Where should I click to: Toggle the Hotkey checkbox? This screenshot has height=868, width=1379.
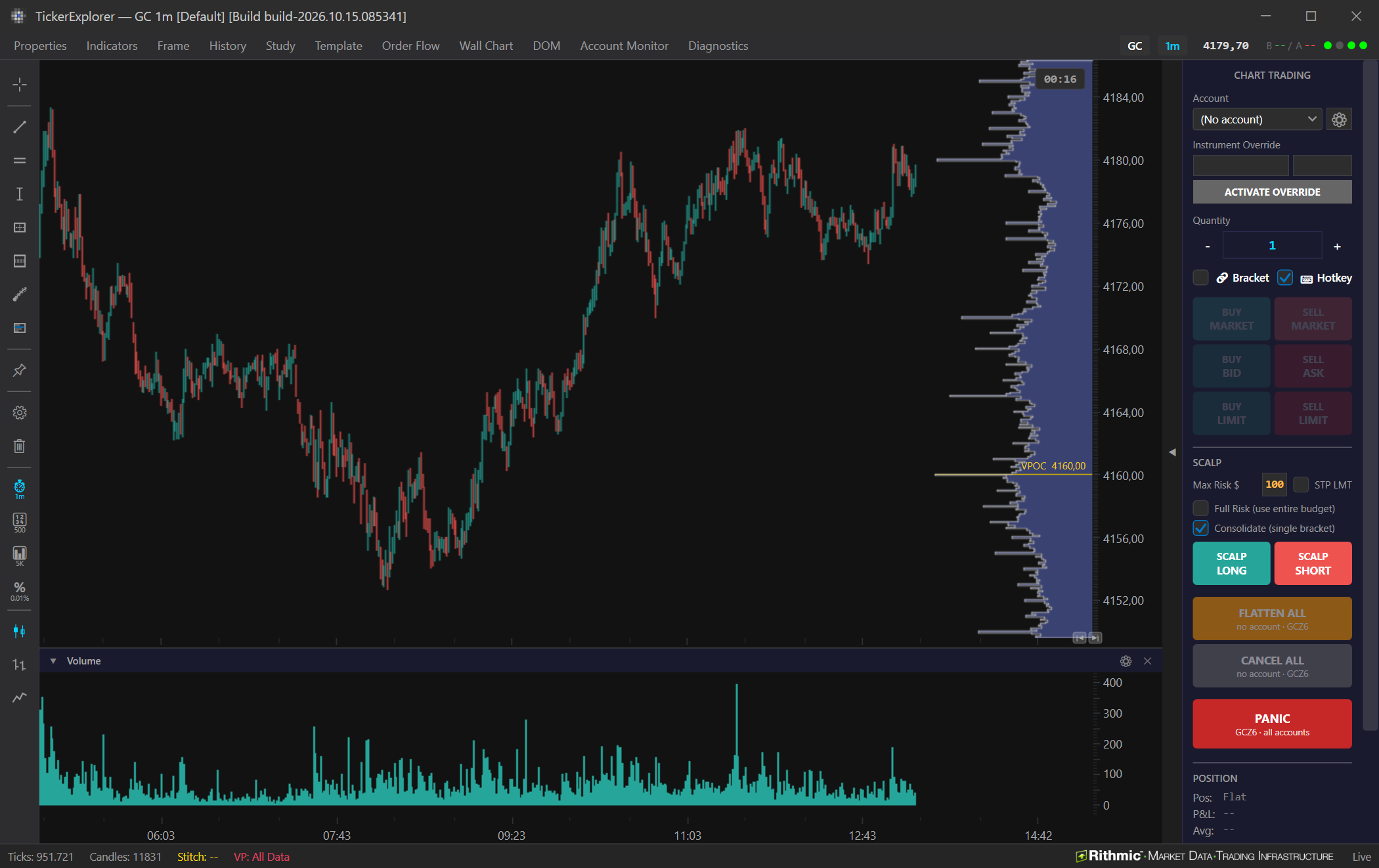point(1285,278)
